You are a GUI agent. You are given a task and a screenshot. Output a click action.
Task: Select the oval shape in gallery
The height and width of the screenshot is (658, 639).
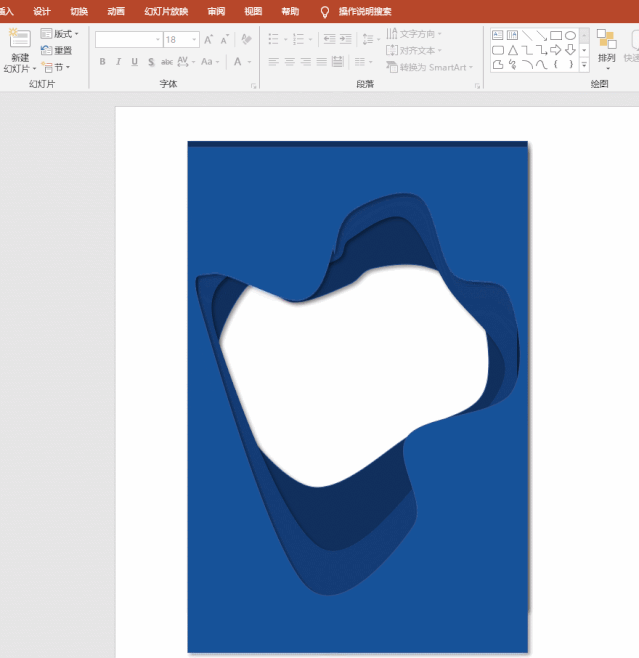570,35
